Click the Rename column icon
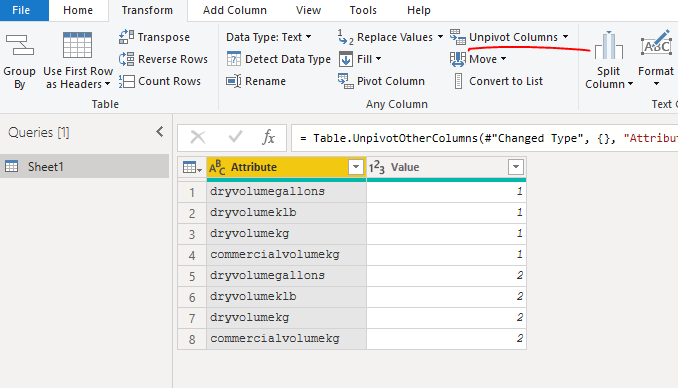Screen dimensions: 678x388 point(234,81)
